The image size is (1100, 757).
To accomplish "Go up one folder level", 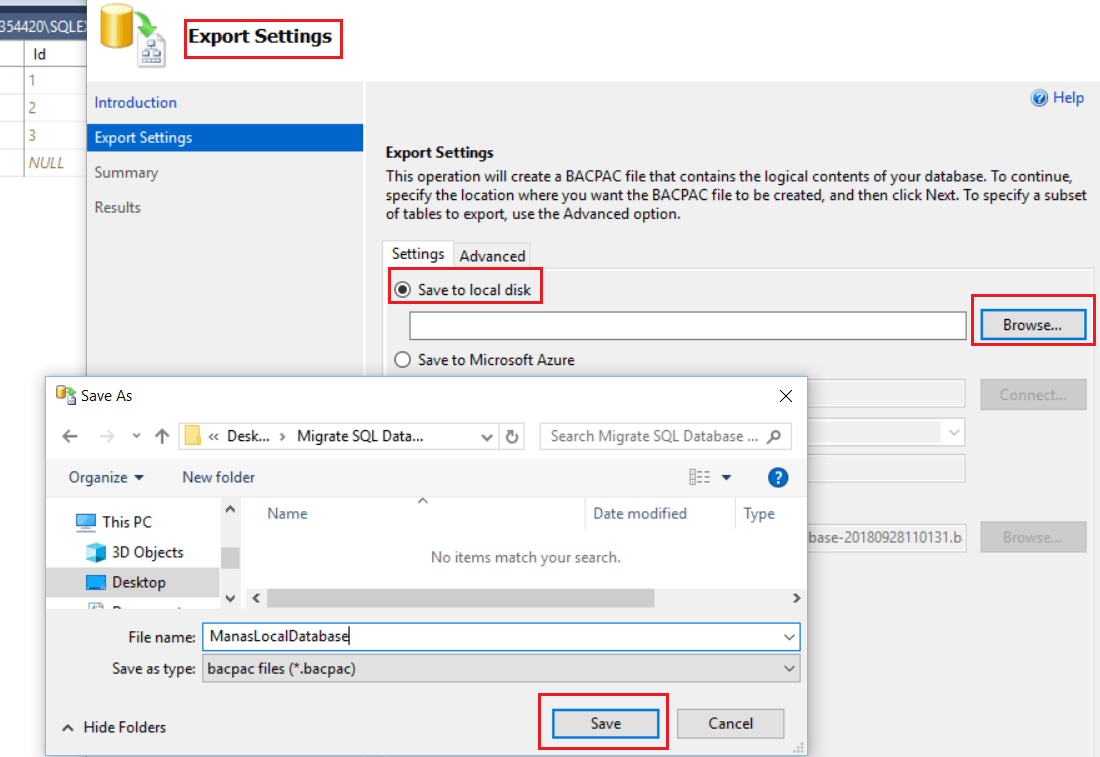I will pyautogui.click(x=162, y=436).
